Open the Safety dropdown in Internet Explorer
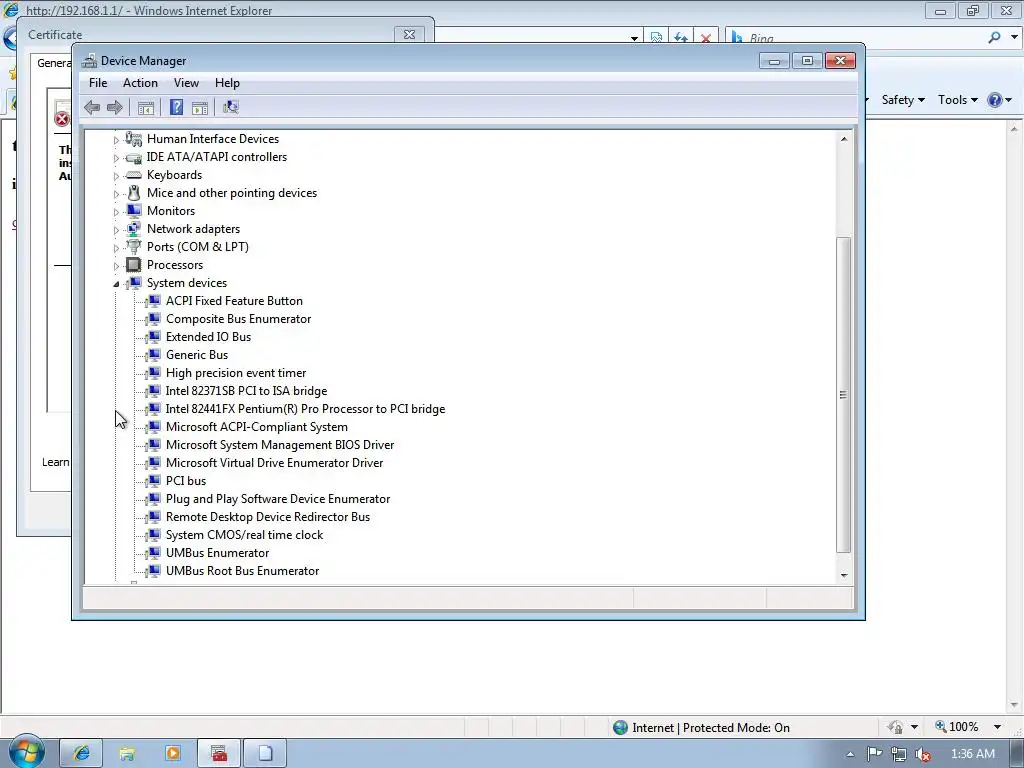The image size is (1024, 768). pos(903,100)
